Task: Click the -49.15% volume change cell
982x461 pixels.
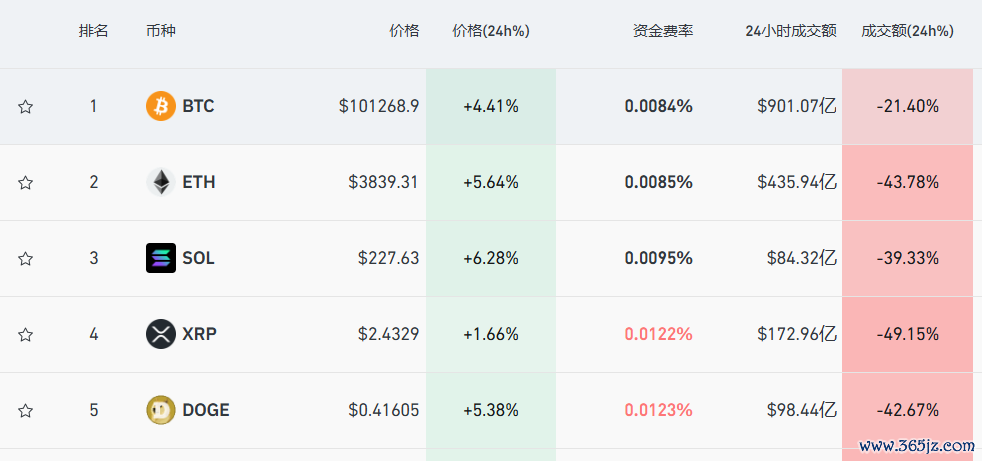Action: tap(907, 334)
